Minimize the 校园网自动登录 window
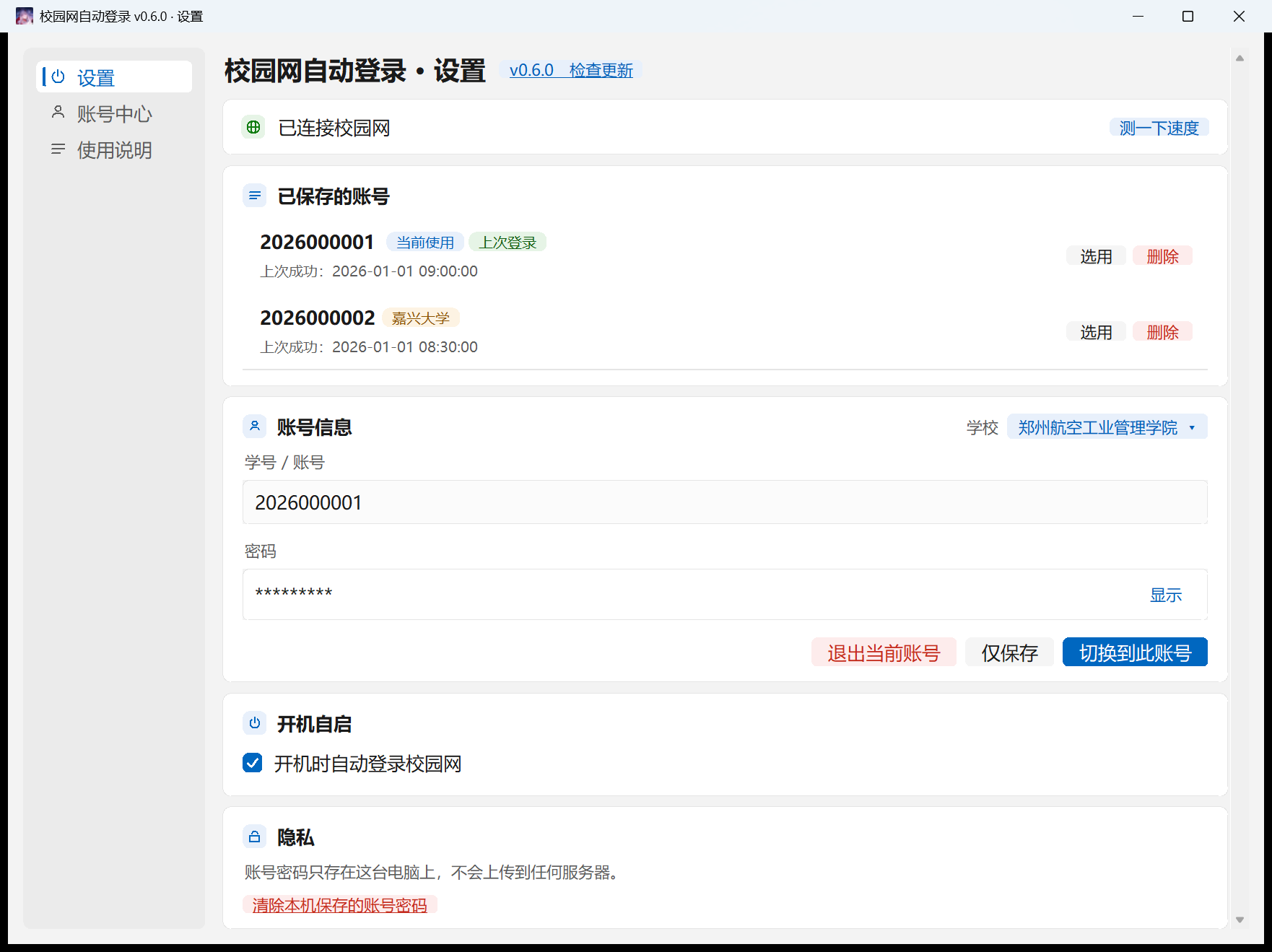 [x=1138, y=16]
